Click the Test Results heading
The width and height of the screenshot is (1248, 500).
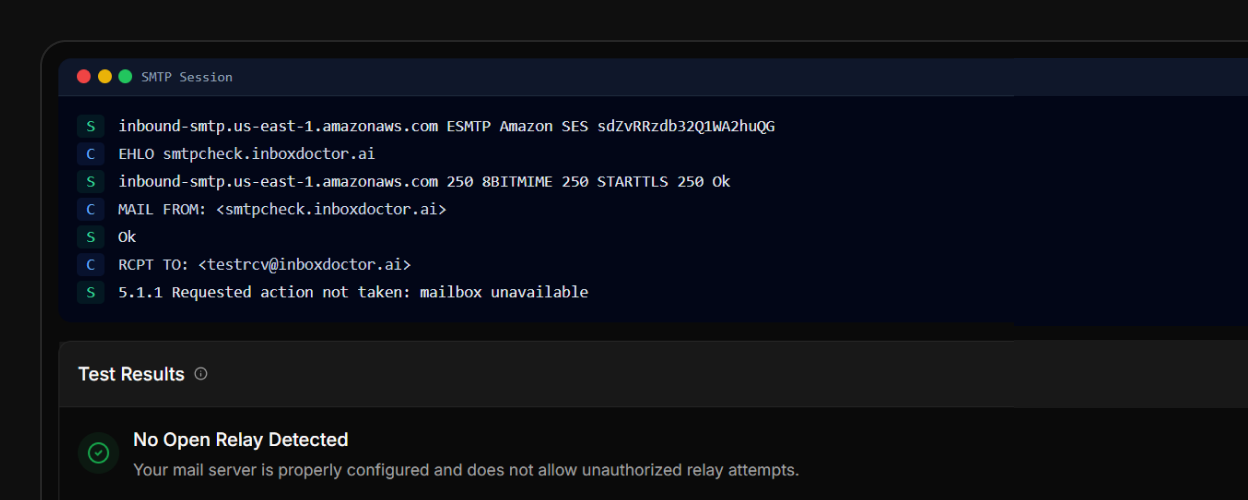pyautogui.click(x=131, y=374)
